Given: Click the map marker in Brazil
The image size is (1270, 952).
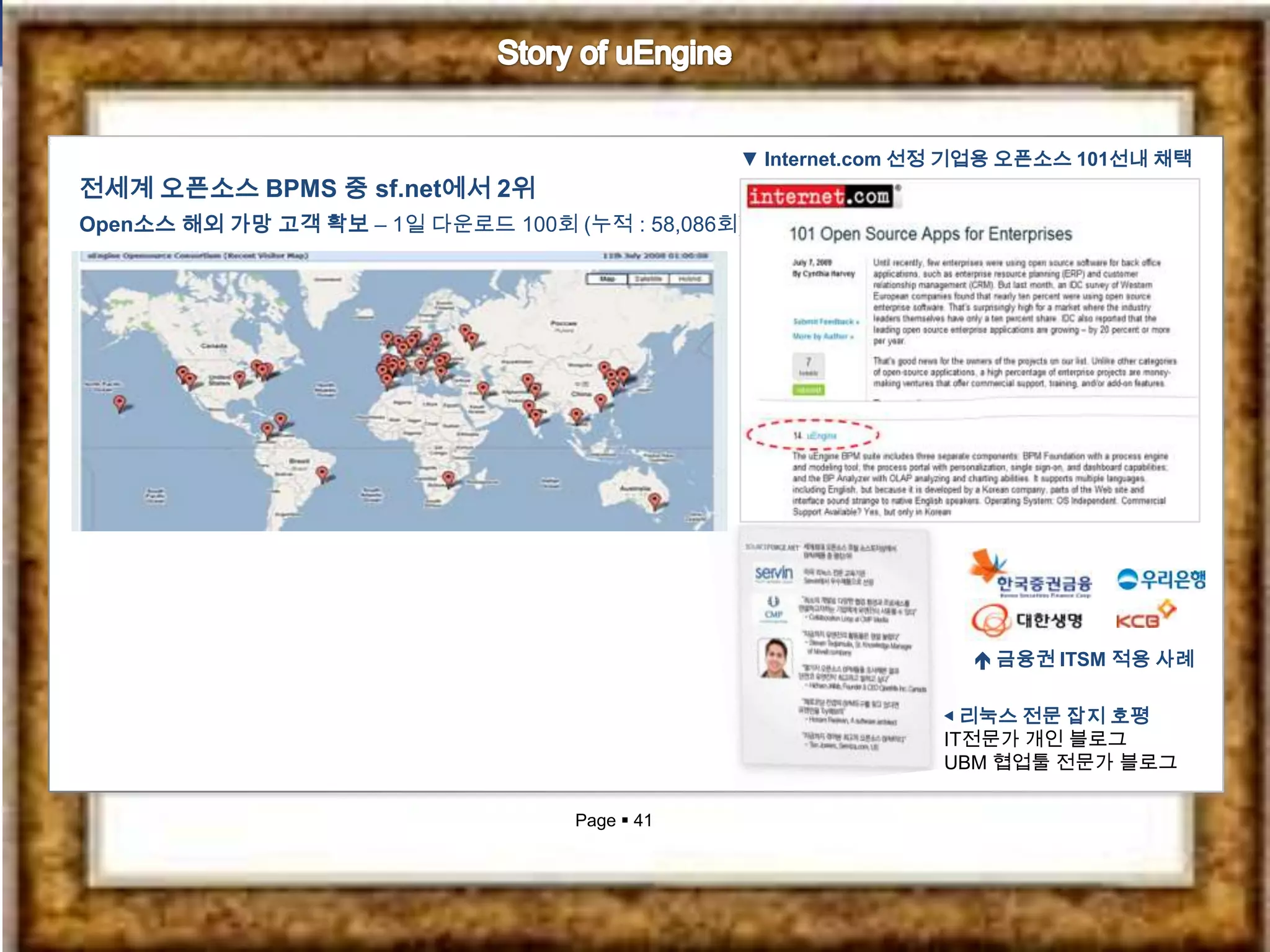Looking at the screenshot, I should point(322,475).
